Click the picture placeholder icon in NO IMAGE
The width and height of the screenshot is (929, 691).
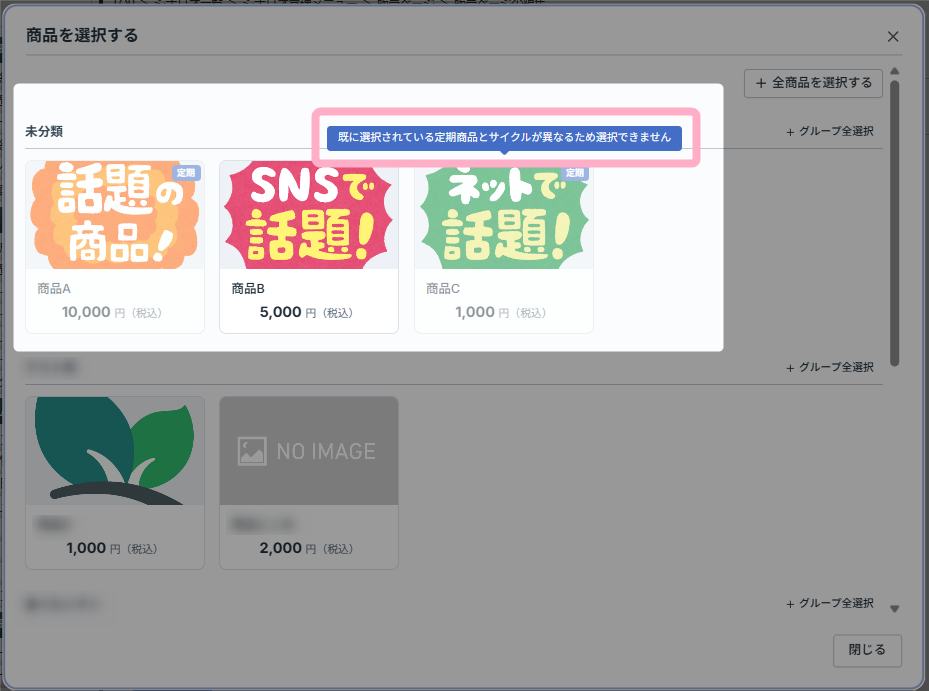[x=252, y=451]
